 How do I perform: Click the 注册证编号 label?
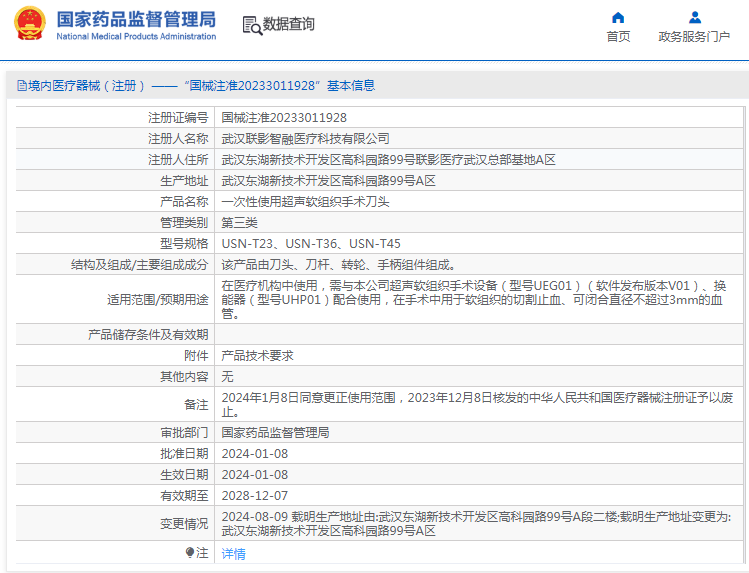(178, 117)
